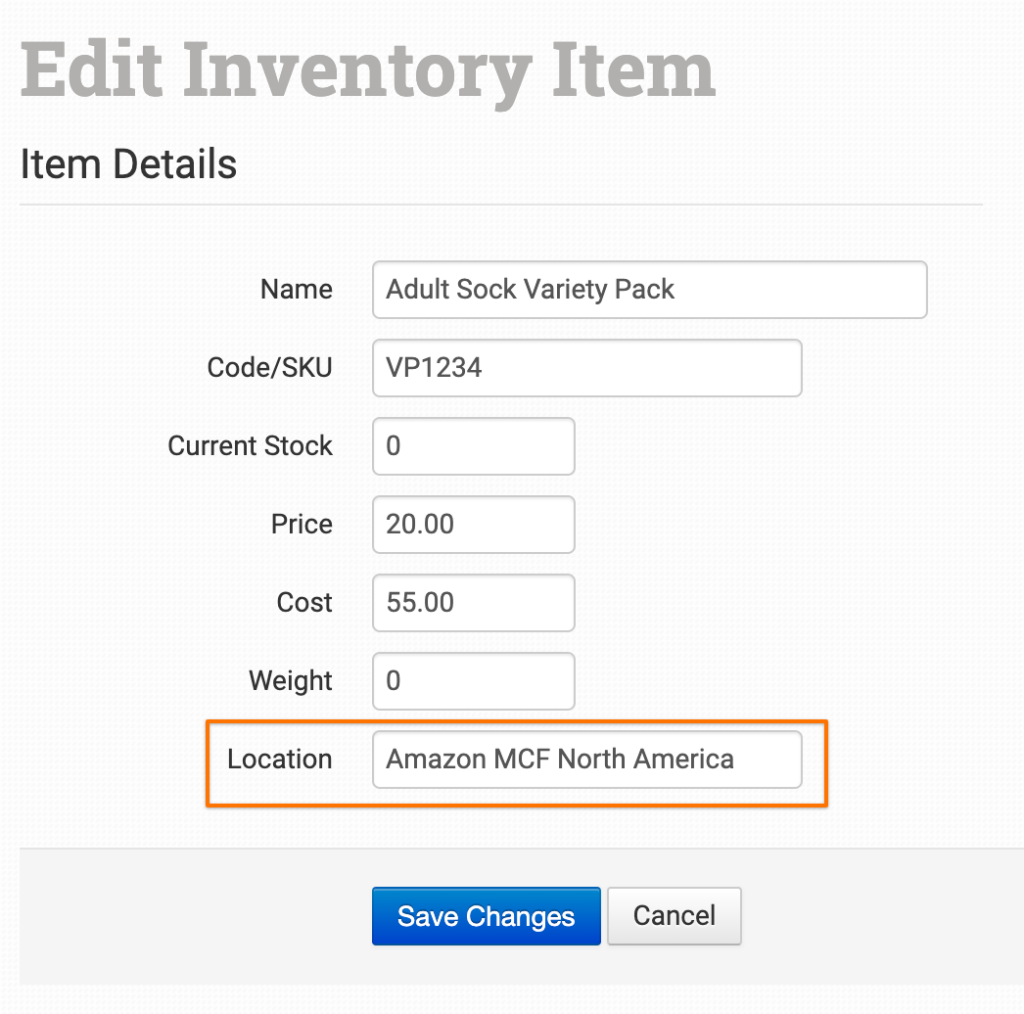Click the Item Details section title
1024x1014 pixels.
click(128, 163)
